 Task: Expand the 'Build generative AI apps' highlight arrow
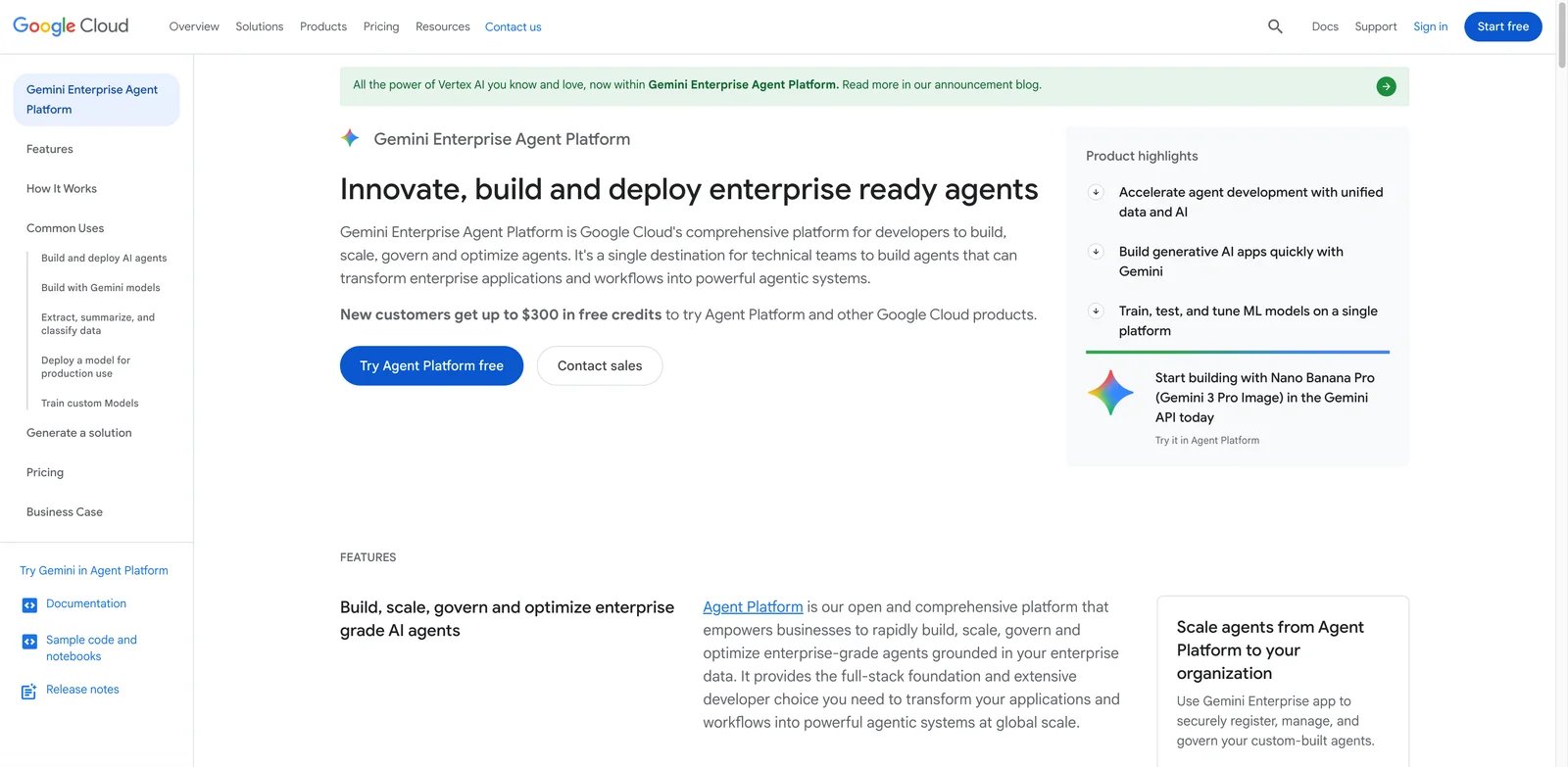coord(1096,252)
